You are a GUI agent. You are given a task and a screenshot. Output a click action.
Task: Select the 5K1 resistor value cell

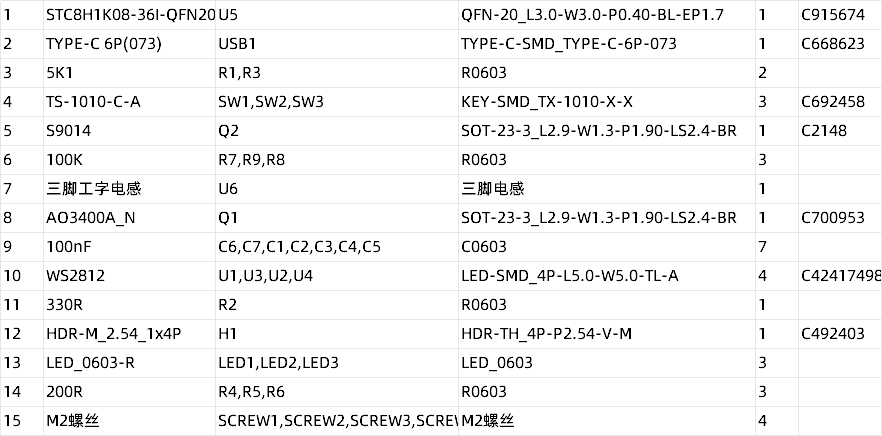pos(129,73)
